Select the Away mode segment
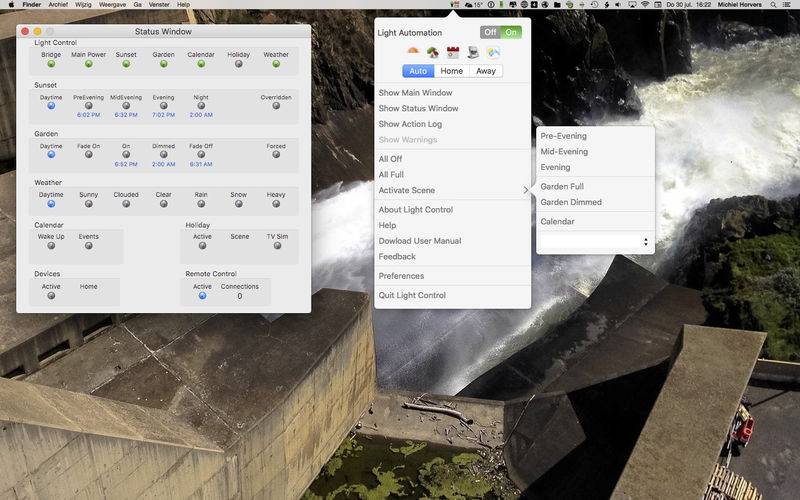800x500 pixels. tap(486, 71)
